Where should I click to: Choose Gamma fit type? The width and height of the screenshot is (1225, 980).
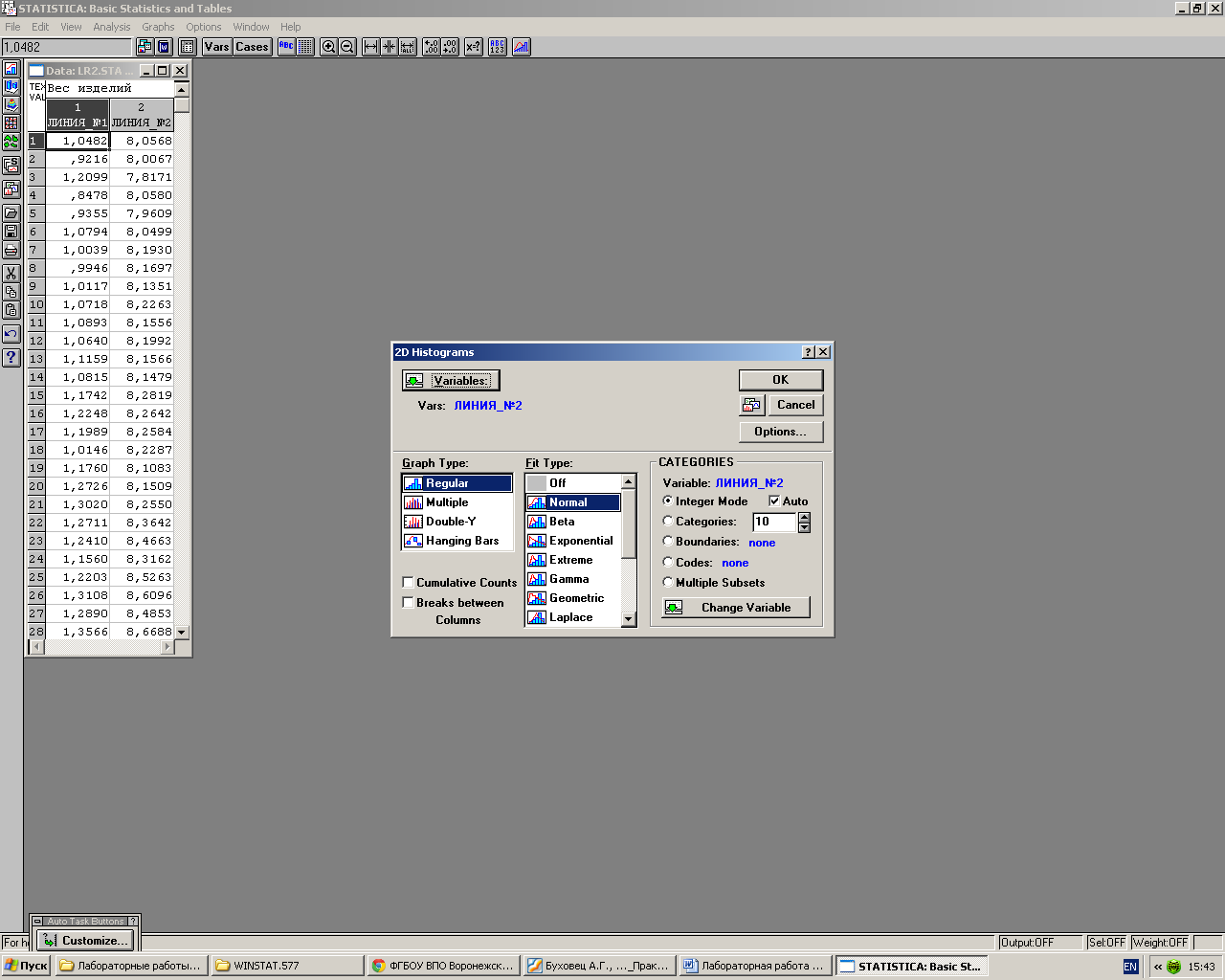573,579
